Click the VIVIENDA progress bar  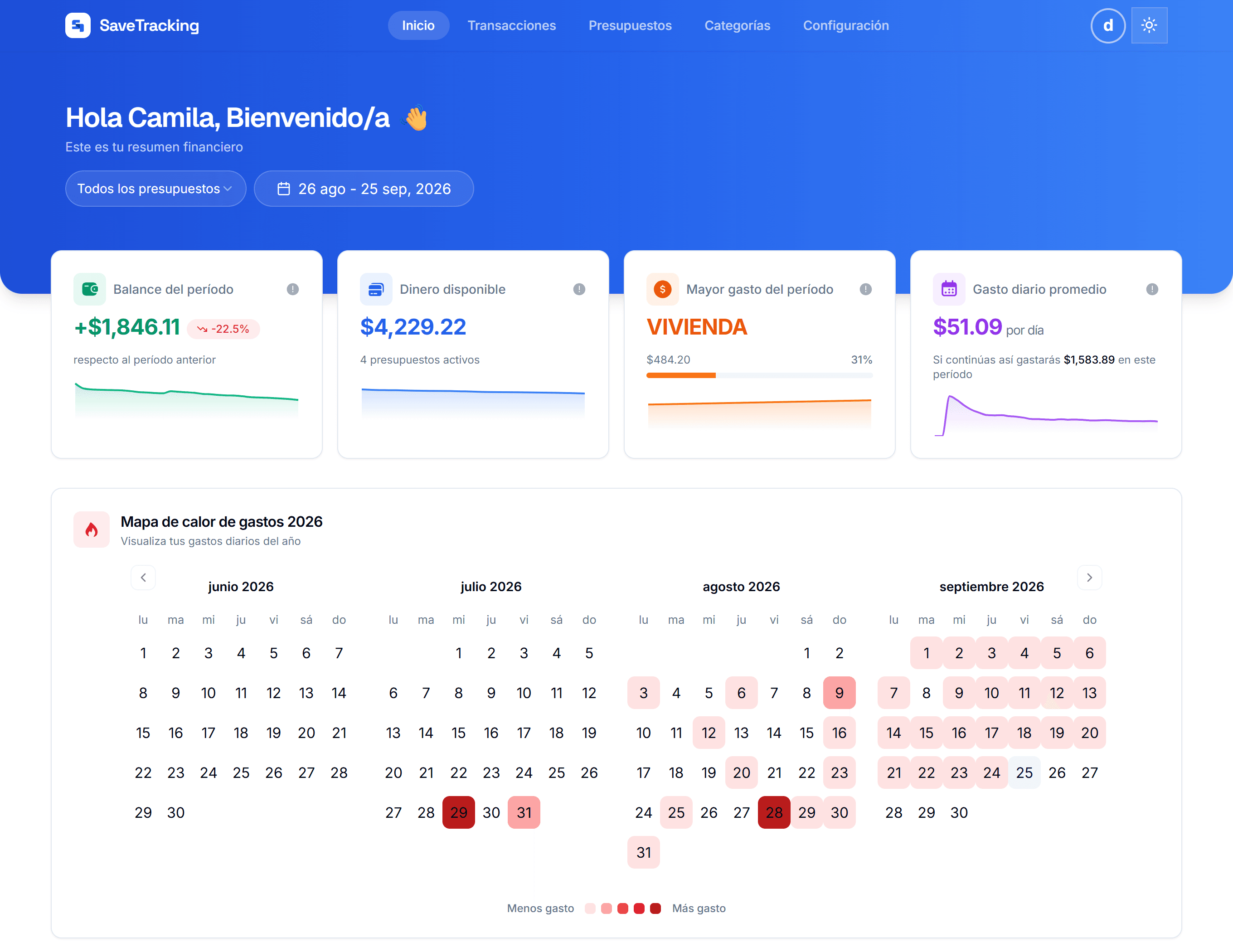click(759, 375)
